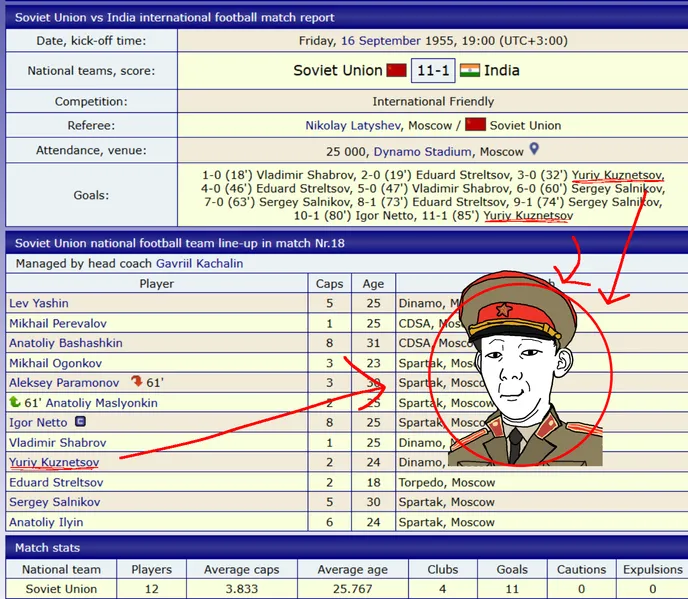This screenshot has height=599, width=688.
Task: Open head coach Gavriil Kachalin's profile
Action: tap(199, 264)
